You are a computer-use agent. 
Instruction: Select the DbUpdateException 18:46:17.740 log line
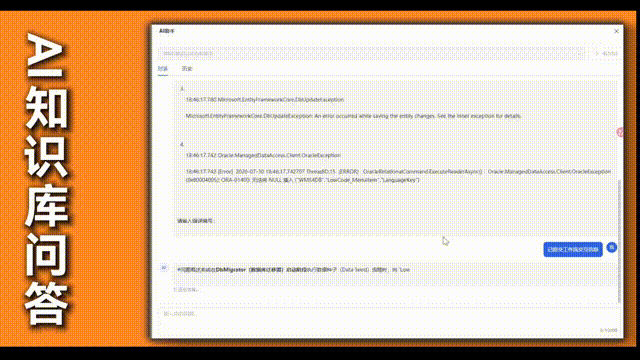tap(265, 100)
